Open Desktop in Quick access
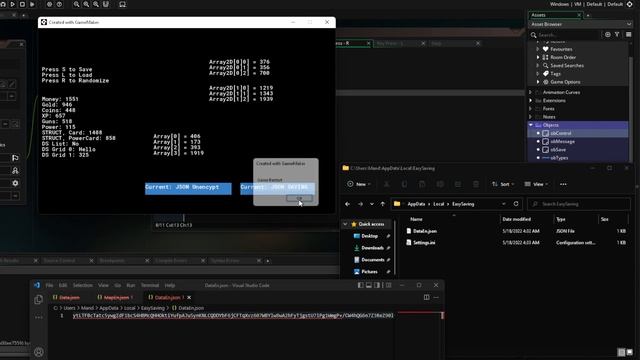This screenshot has height=360, width=640. (369, 236)
